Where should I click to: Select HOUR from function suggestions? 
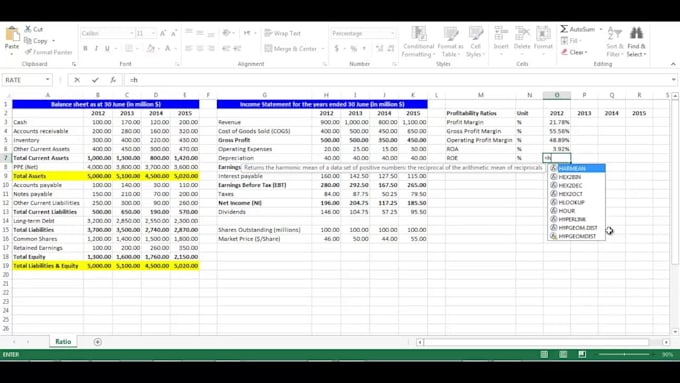tap(577, 211)
